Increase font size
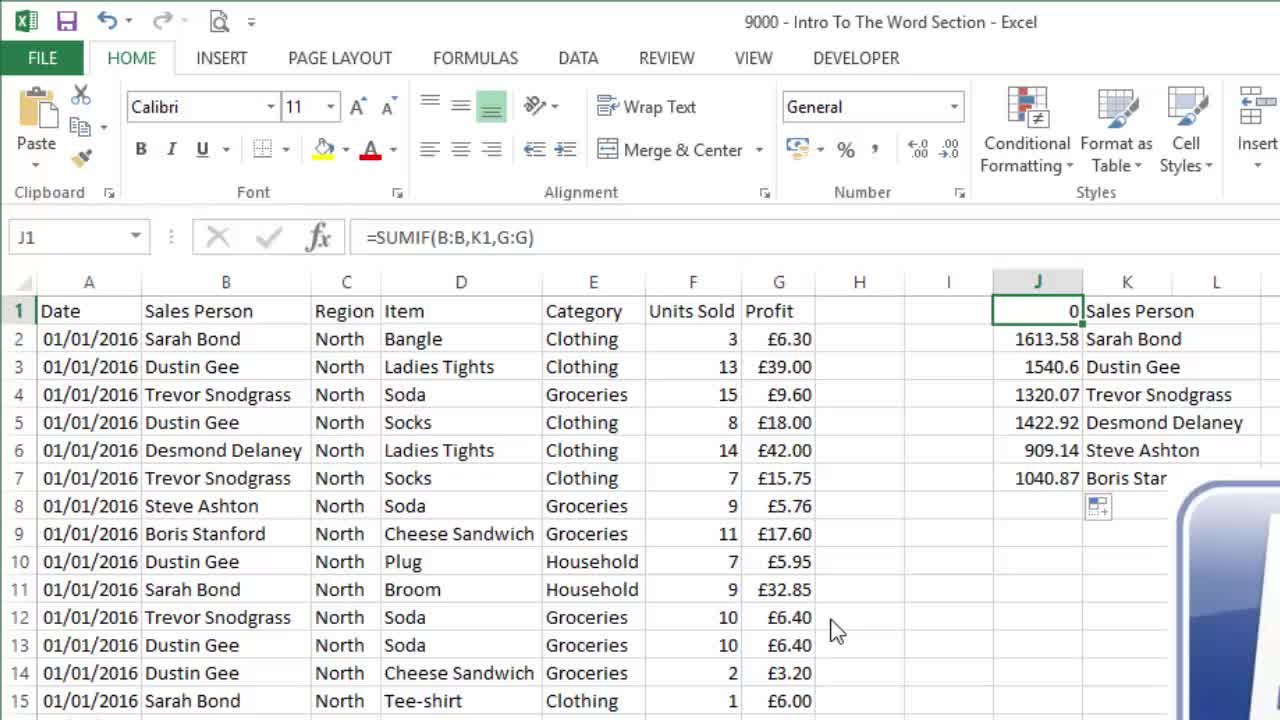The image size is (1280, 720). coord(358,107)
